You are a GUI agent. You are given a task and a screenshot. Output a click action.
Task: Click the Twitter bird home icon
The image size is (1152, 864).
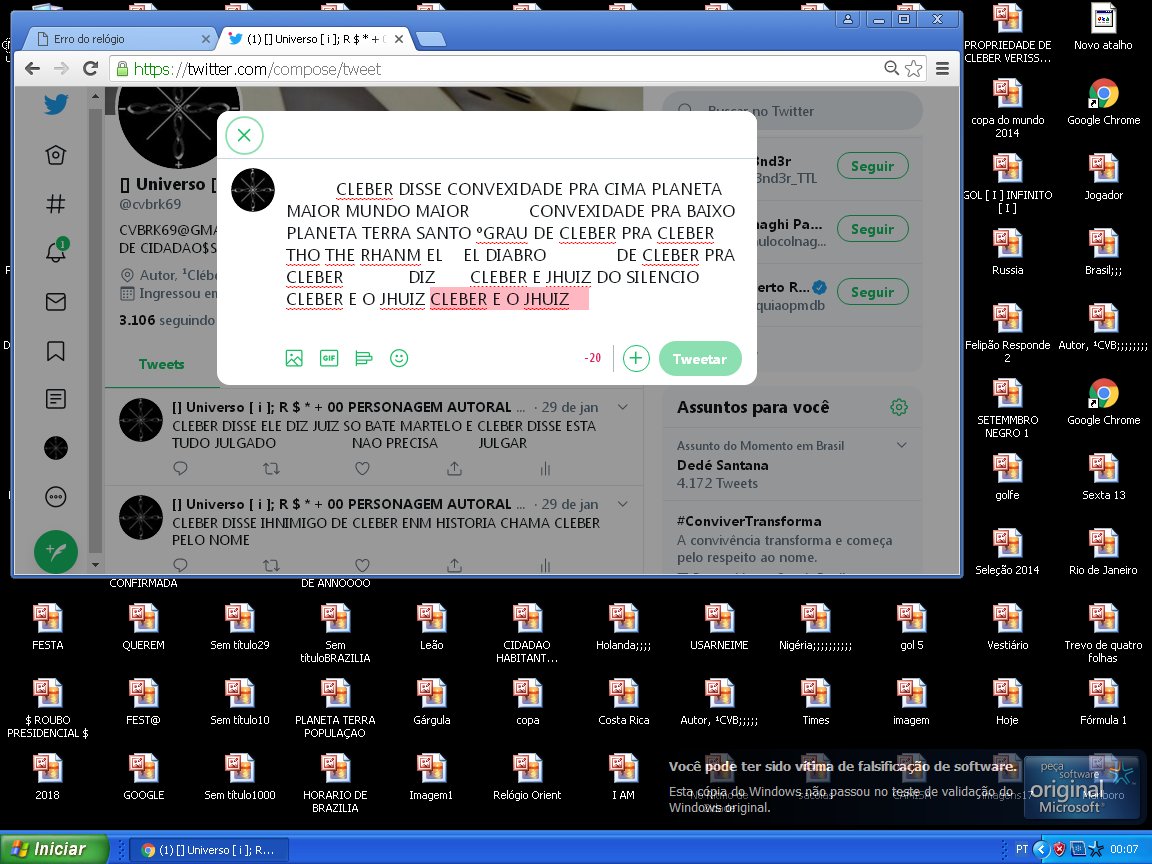tap(55, 104)
